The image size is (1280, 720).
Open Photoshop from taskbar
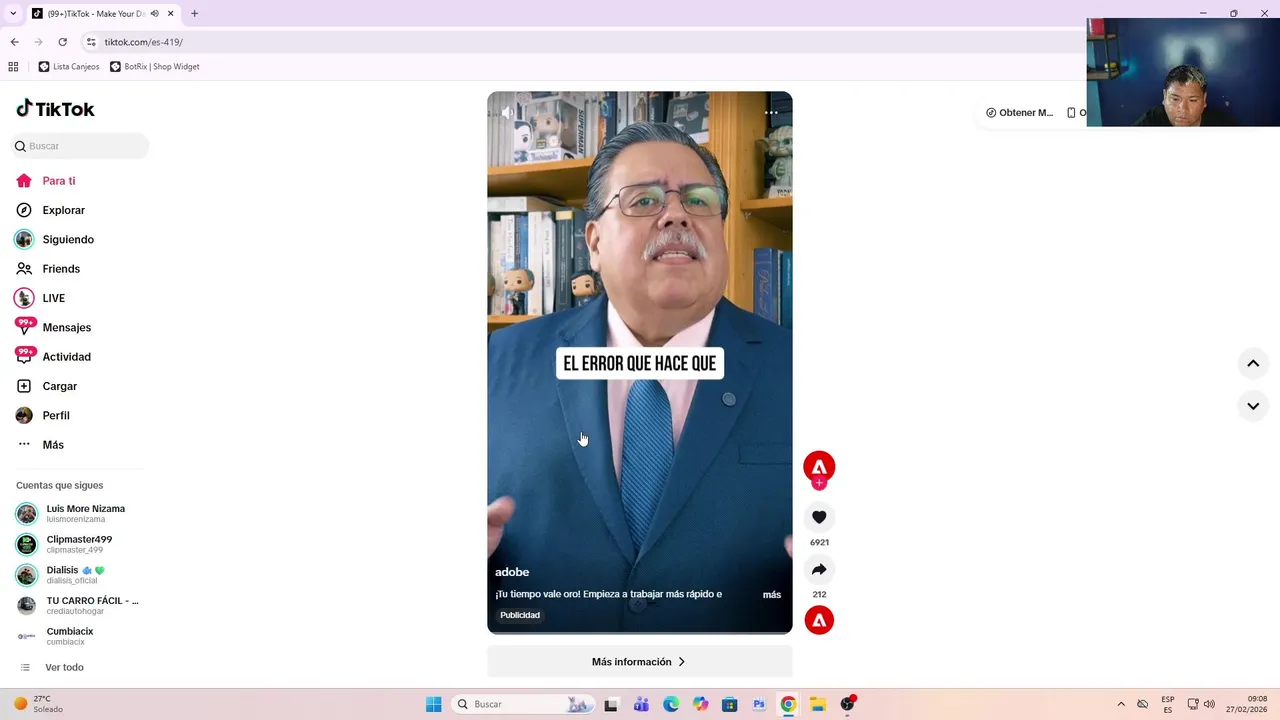pos(759,704)
